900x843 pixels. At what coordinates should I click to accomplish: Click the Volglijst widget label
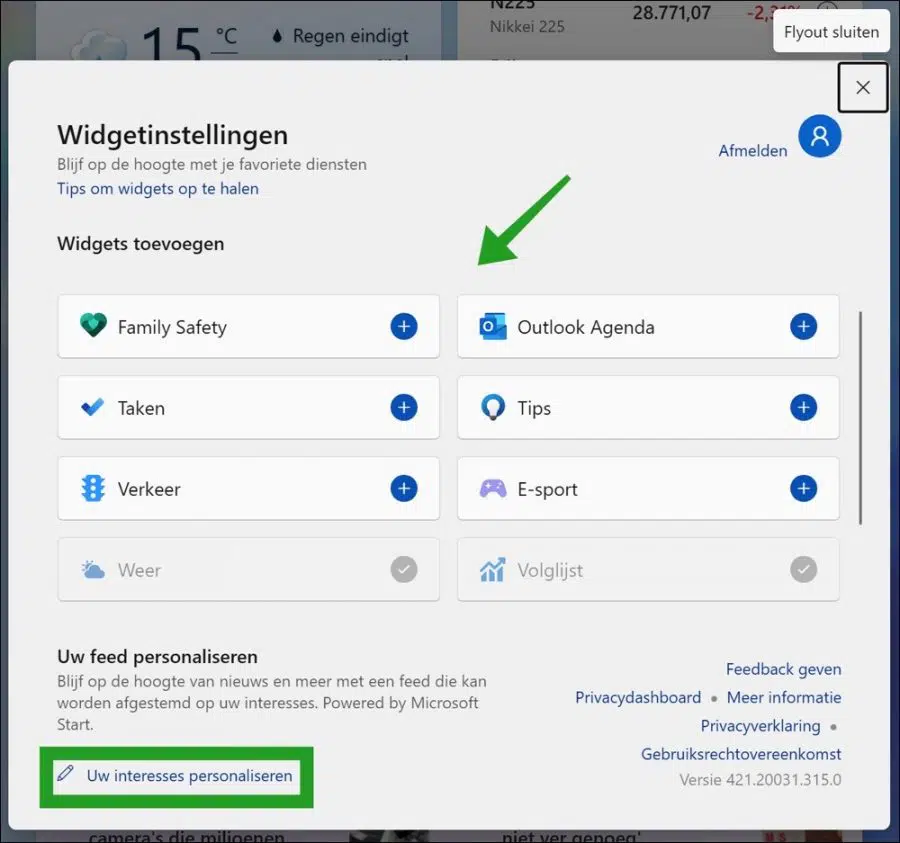tap(550, 570)
